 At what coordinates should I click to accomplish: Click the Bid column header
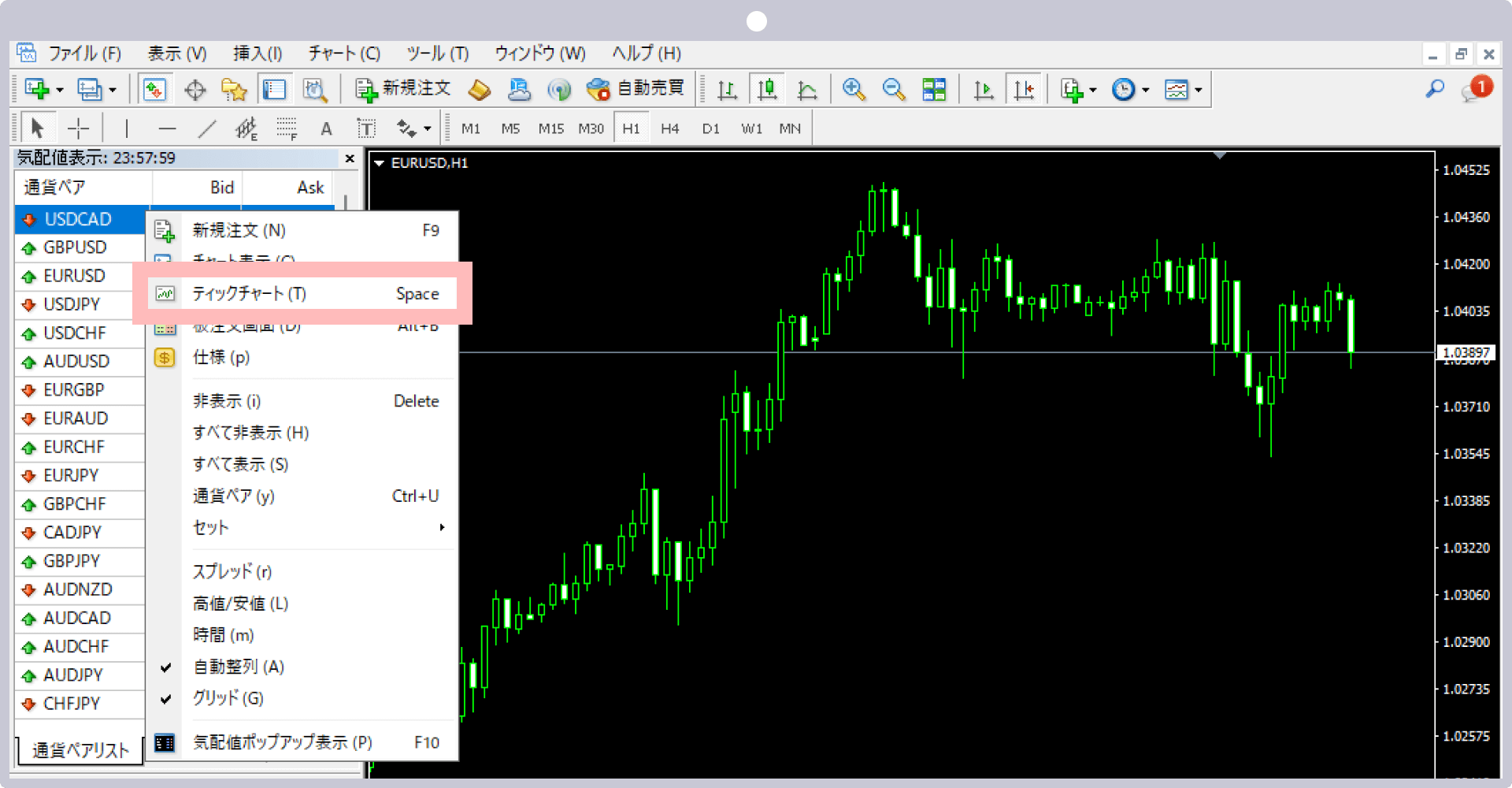click(x=198, y=188)
